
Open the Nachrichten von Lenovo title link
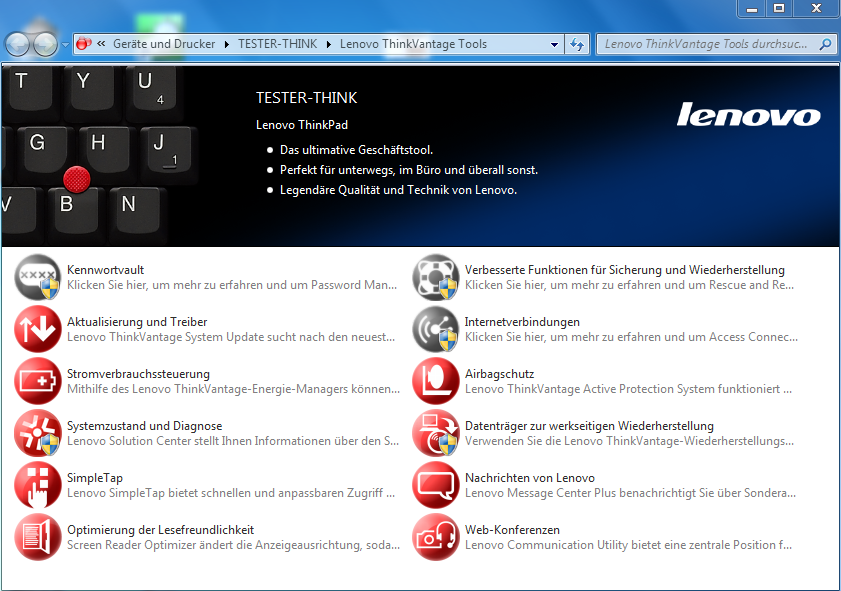tap(530, 478)
